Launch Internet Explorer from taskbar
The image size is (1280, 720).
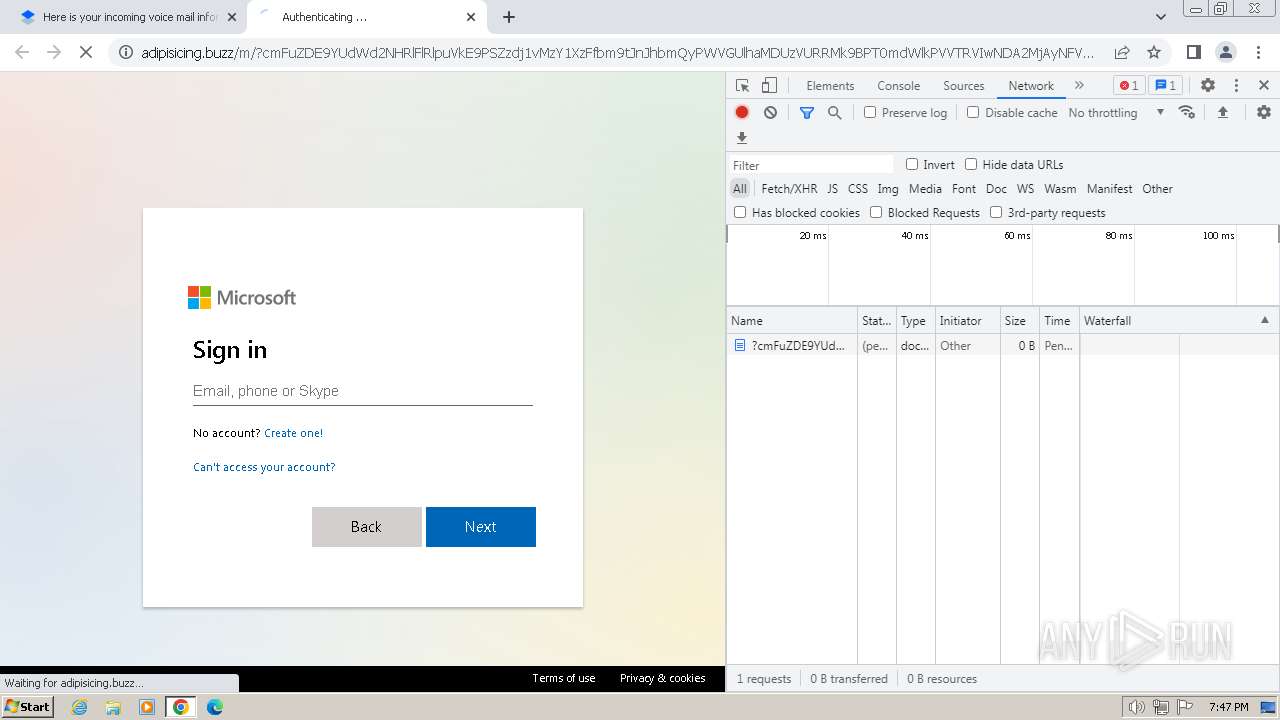point(80,707)
